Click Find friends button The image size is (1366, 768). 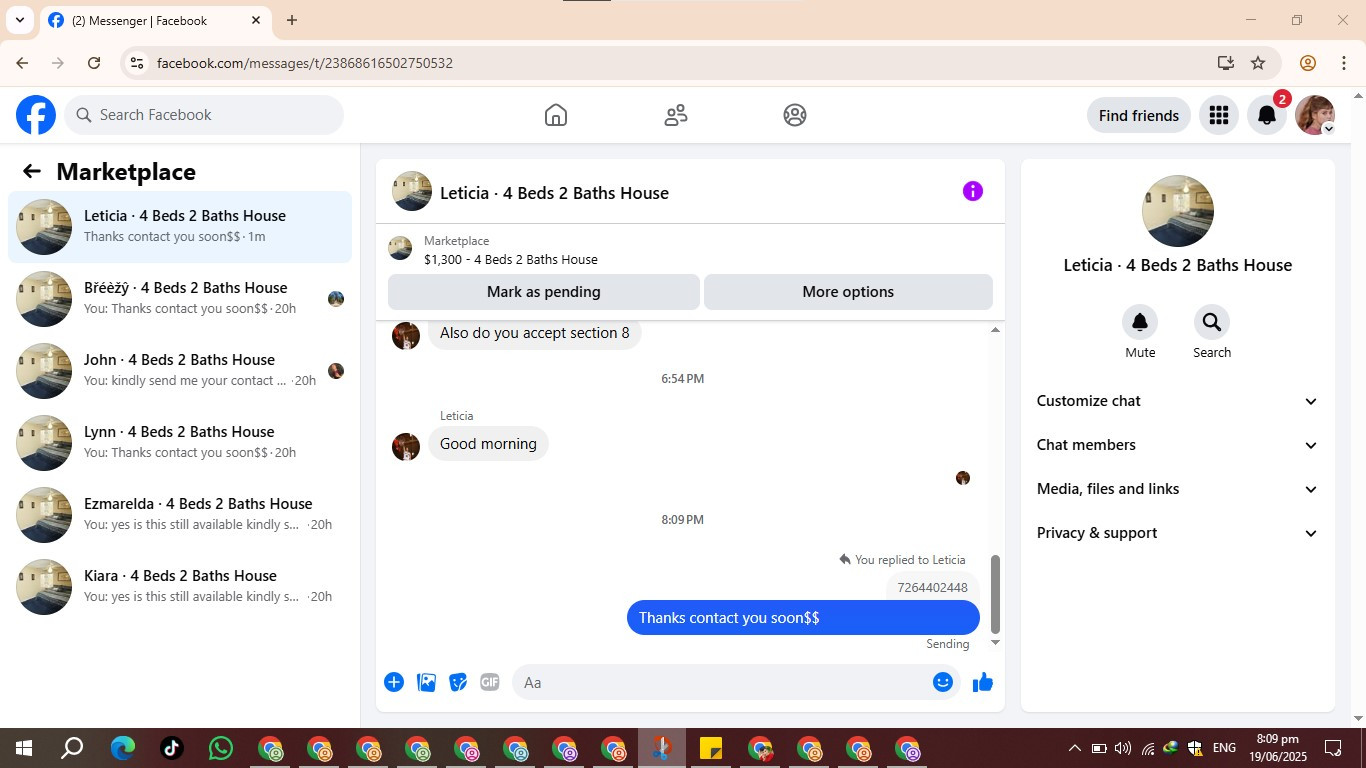(1139, 115)
